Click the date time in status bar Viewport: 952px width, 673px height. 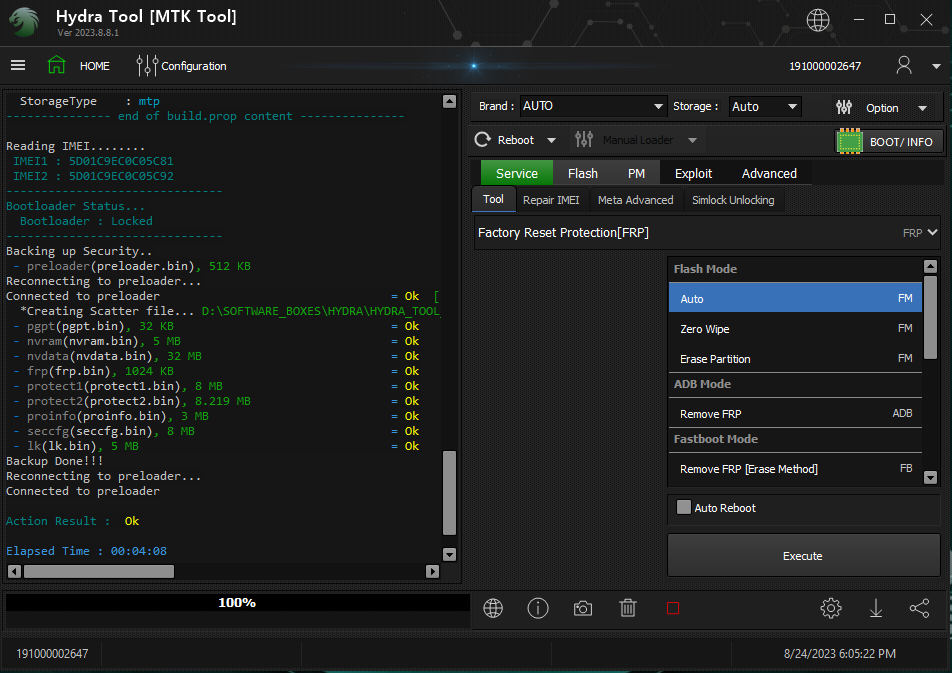840,654
